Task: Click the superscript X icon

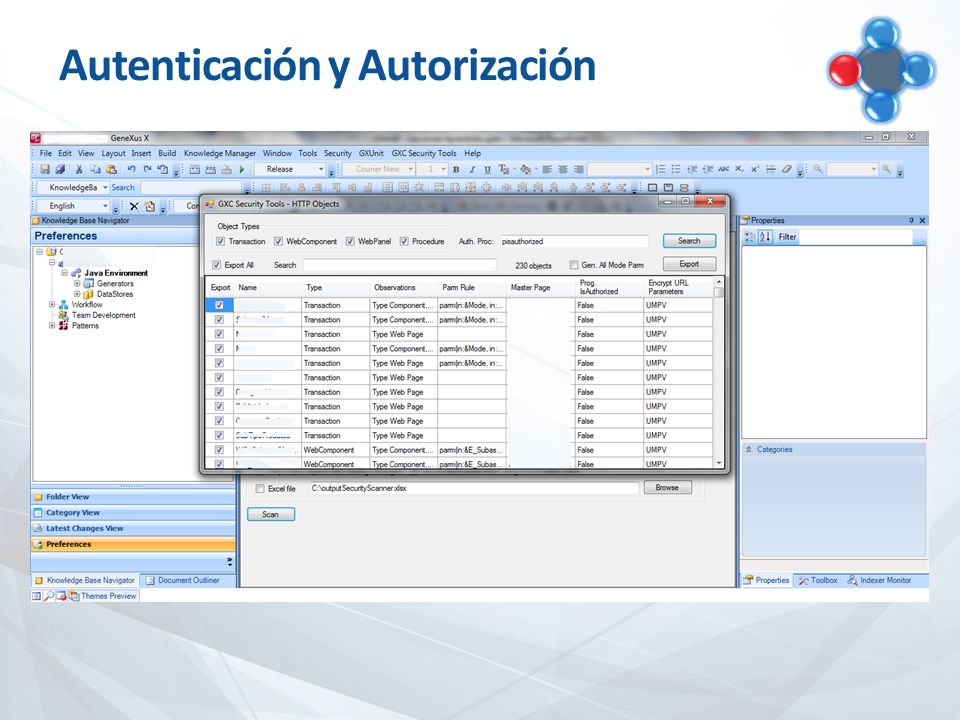Action: pyautogui.click(x=755, y=169)
